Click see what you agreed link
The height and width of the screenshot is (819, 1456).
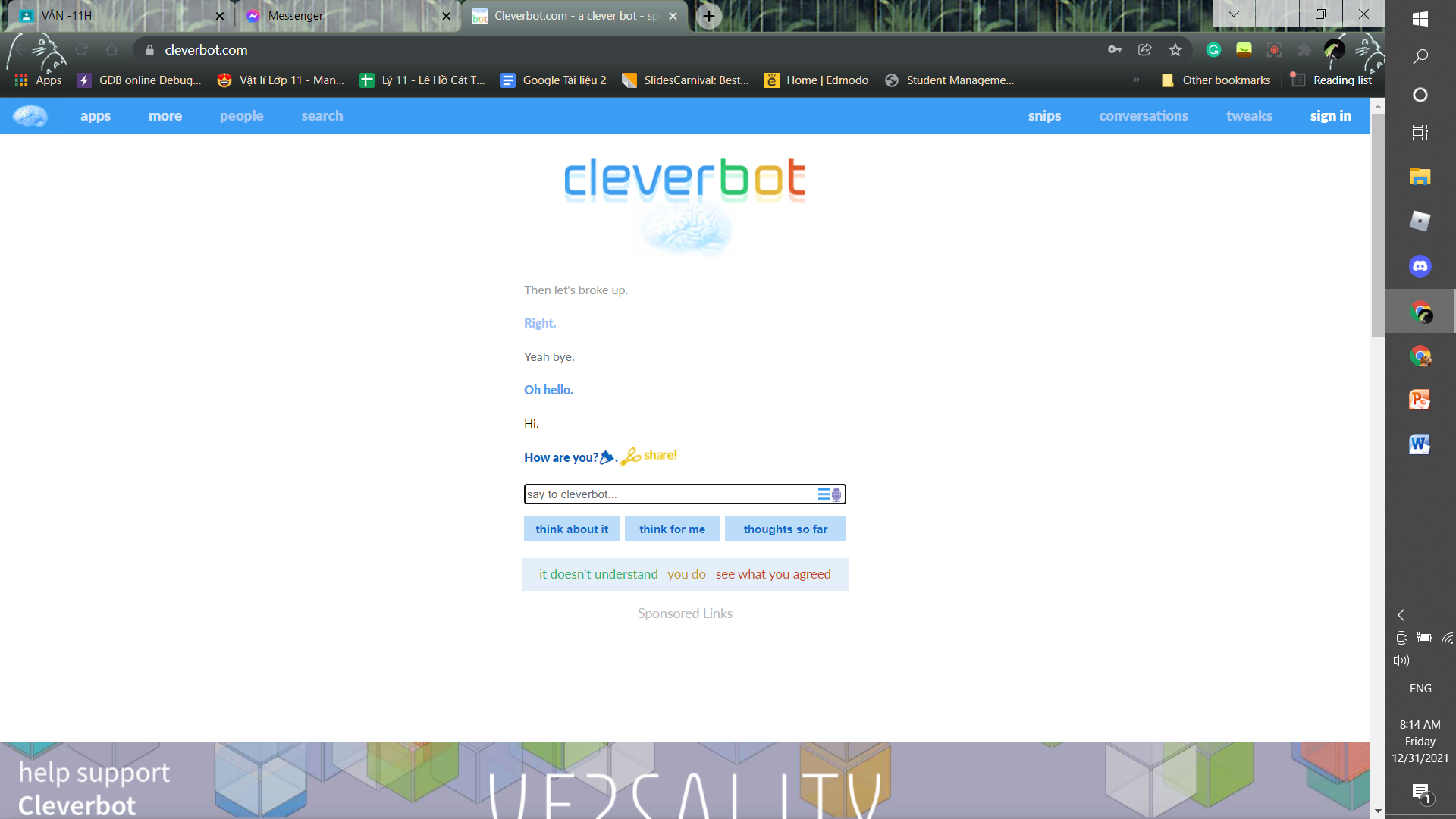(773, 574)
